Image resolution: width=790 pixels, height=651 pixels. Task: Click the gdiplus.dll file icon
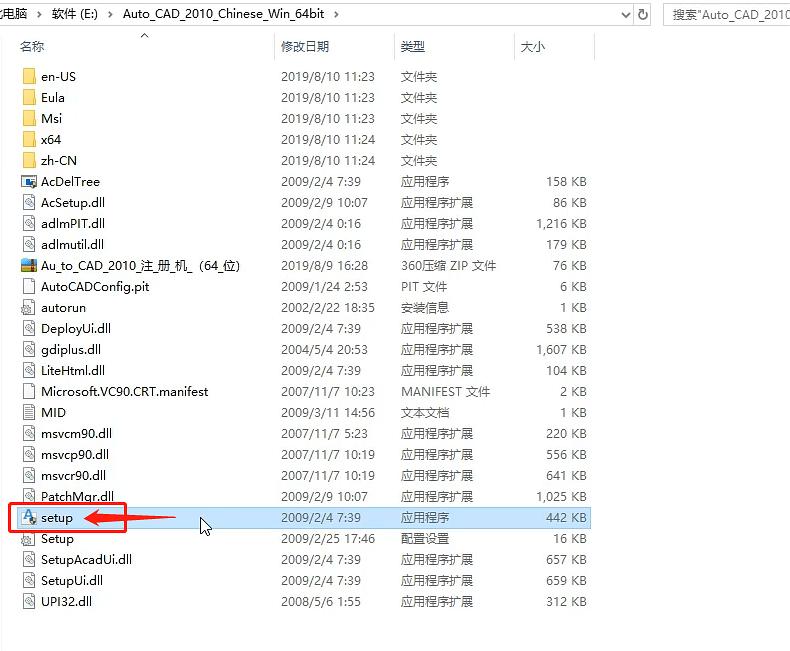[x=29, y=350]
